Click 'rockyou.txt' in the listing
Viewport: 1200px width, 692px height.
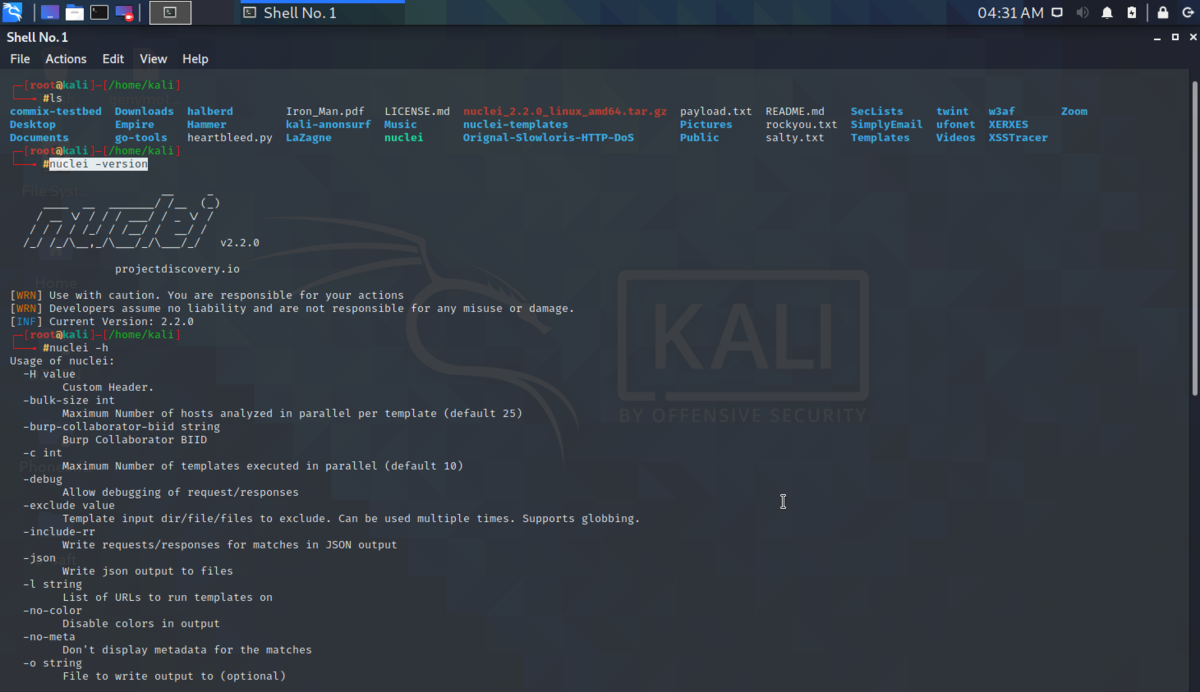click(801, 124)
